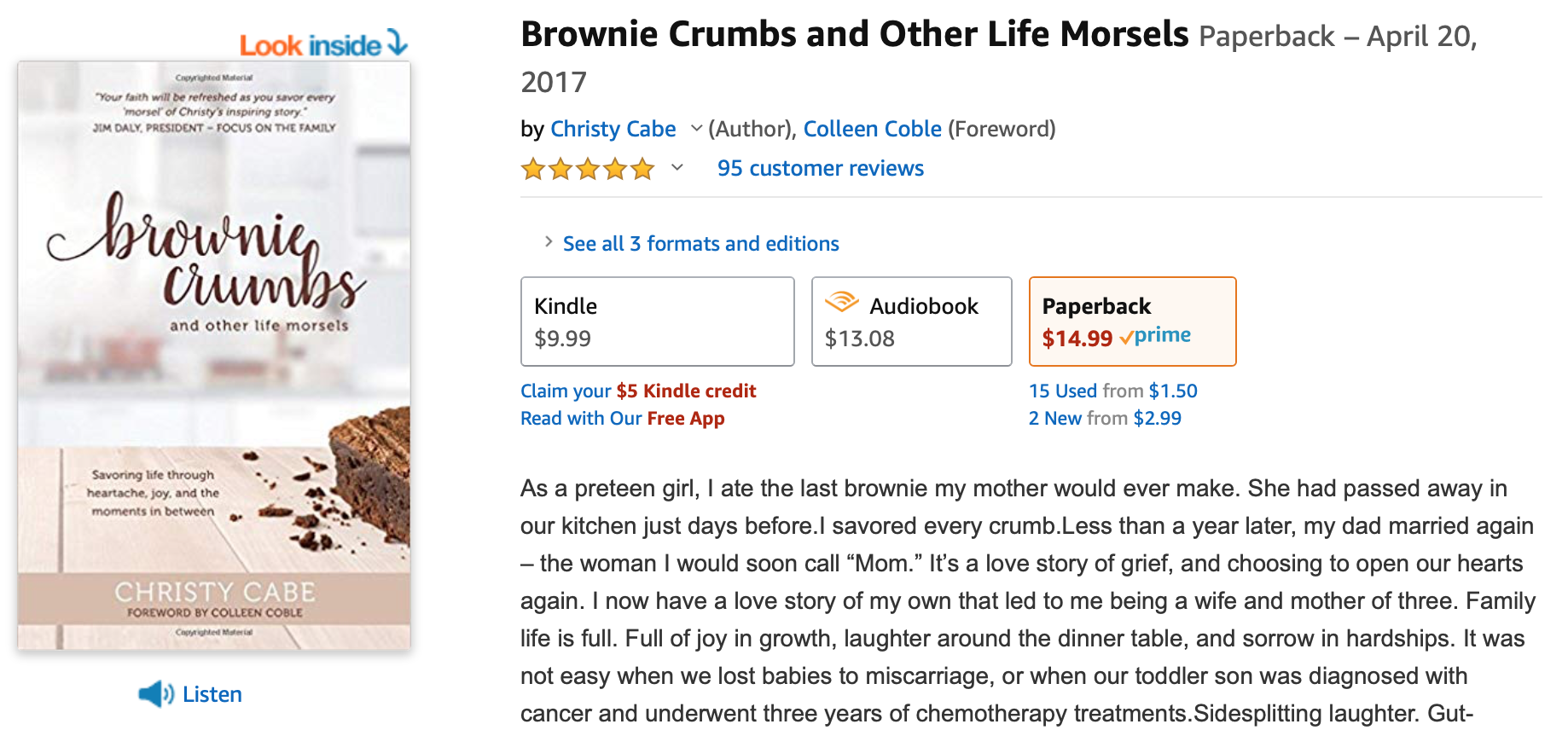The image size is (1568, 730).
Task: View 15 Used from $1.50 offers
Action: pos(1112,391)
